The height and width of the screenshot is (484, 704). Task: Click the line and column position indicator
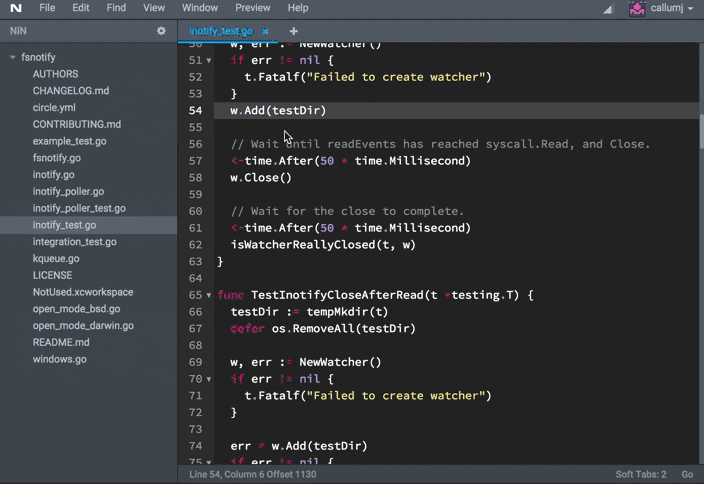click(252, 474)
